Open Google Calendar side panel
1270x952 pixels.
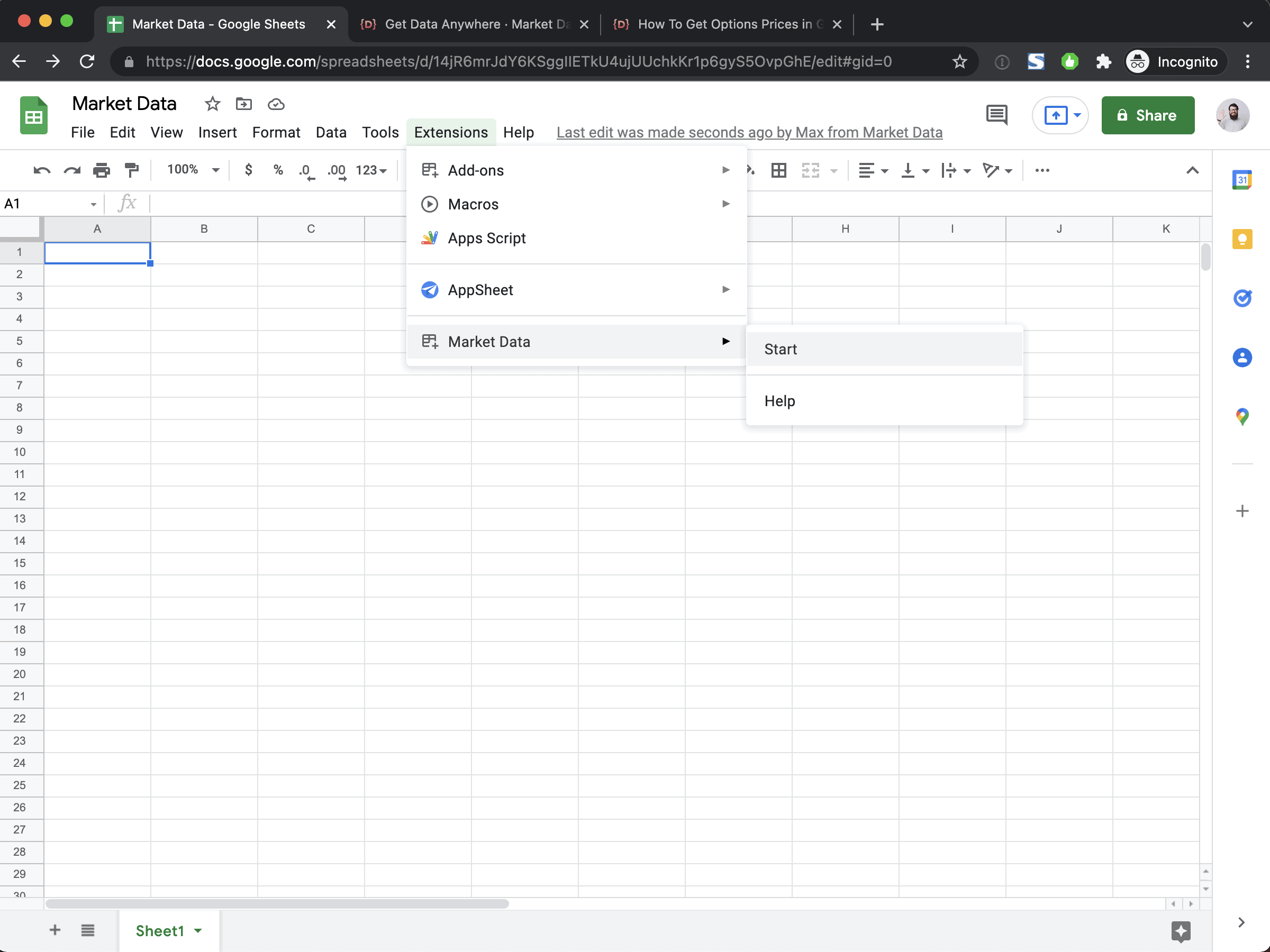pos(1242,180)
